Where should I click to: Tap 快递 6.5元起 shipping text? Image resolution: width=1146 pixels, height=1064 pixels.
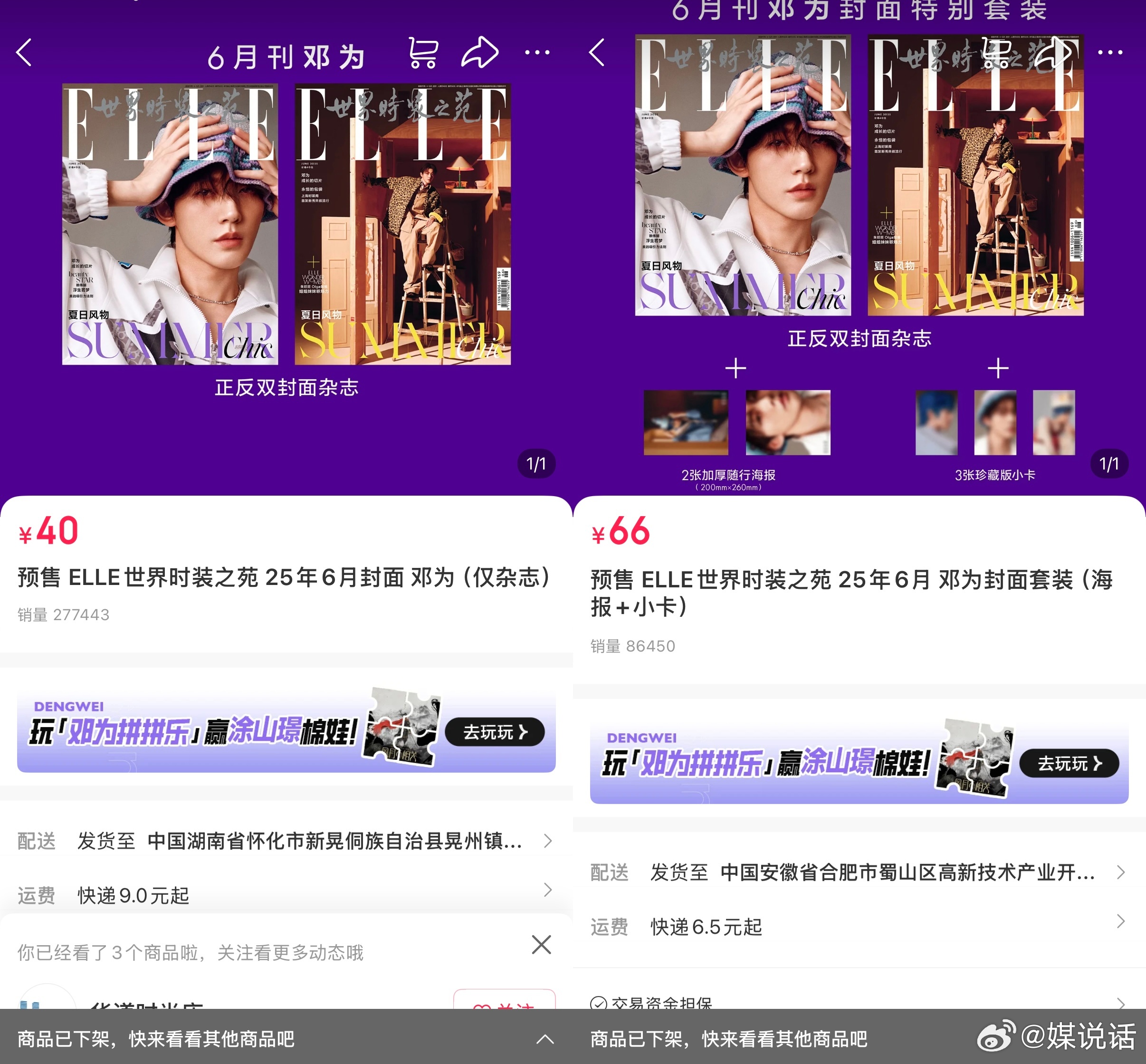click(706, 927)
